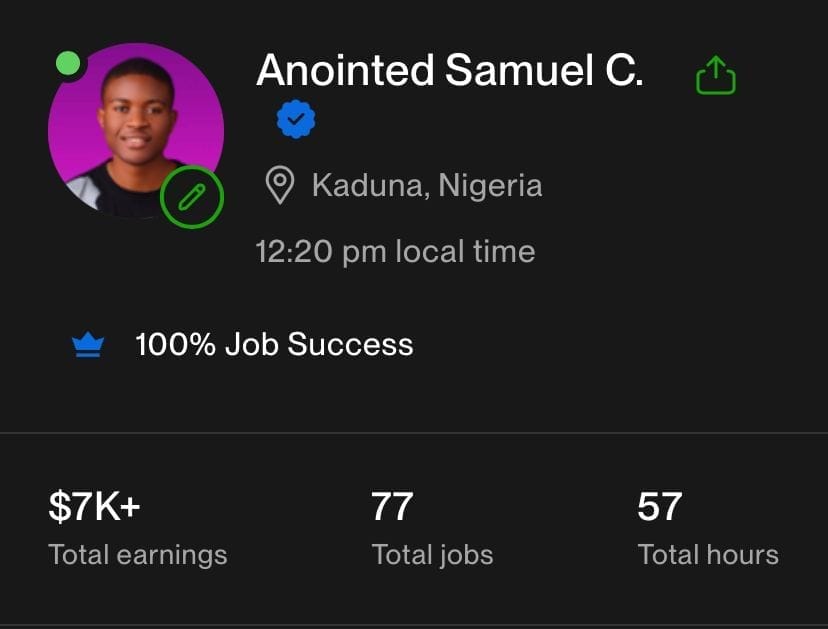Click the $7K+ earnings figure
Viewport: 828px width, 629px height.
tap(94, 507)
